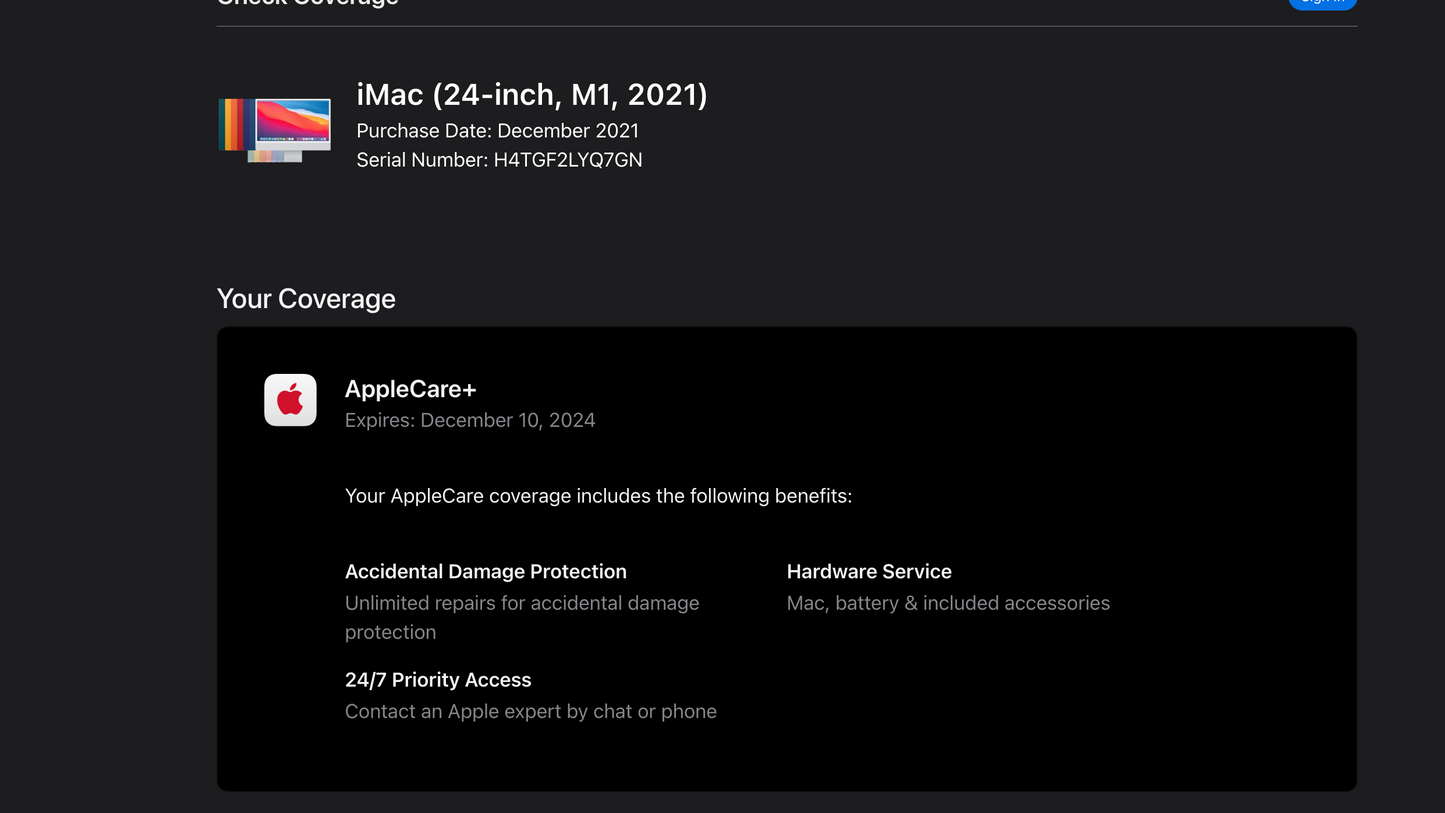Viewport: 1445px width, 813px height.
Task: Select the Purchase Date December 2021 line
Action: 497,131
